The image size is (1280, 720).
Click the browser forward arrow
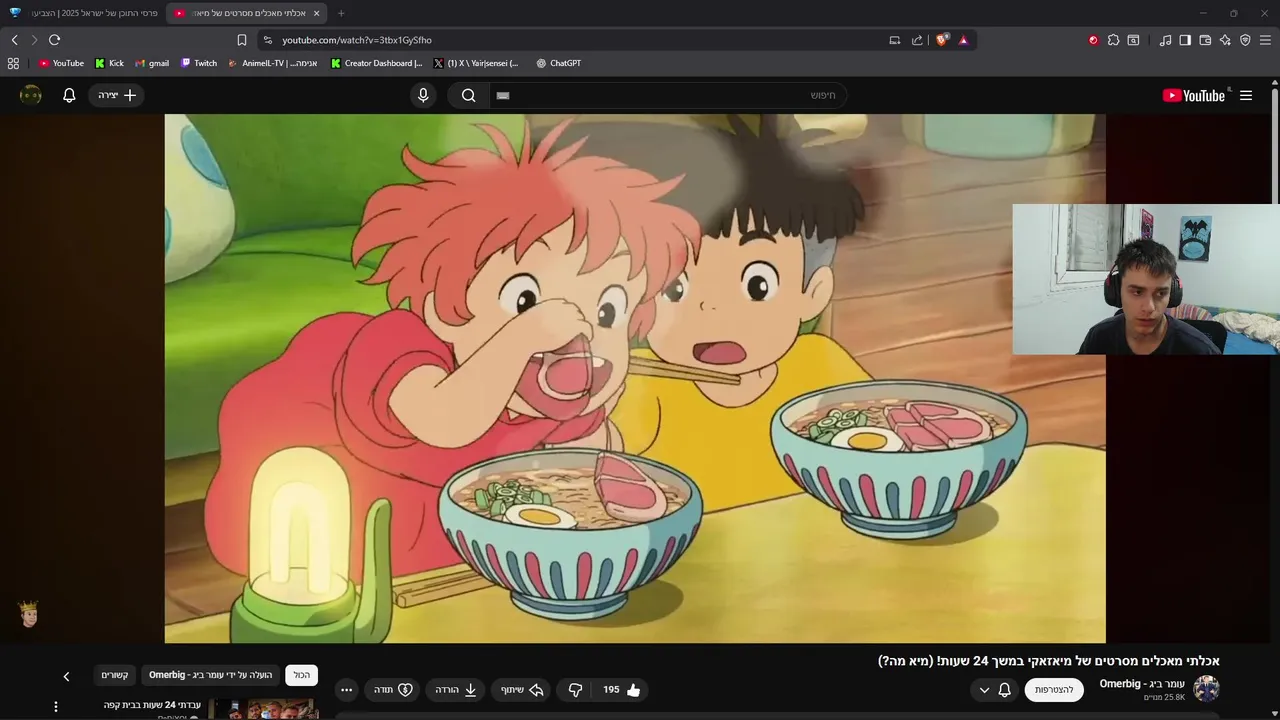34,40
